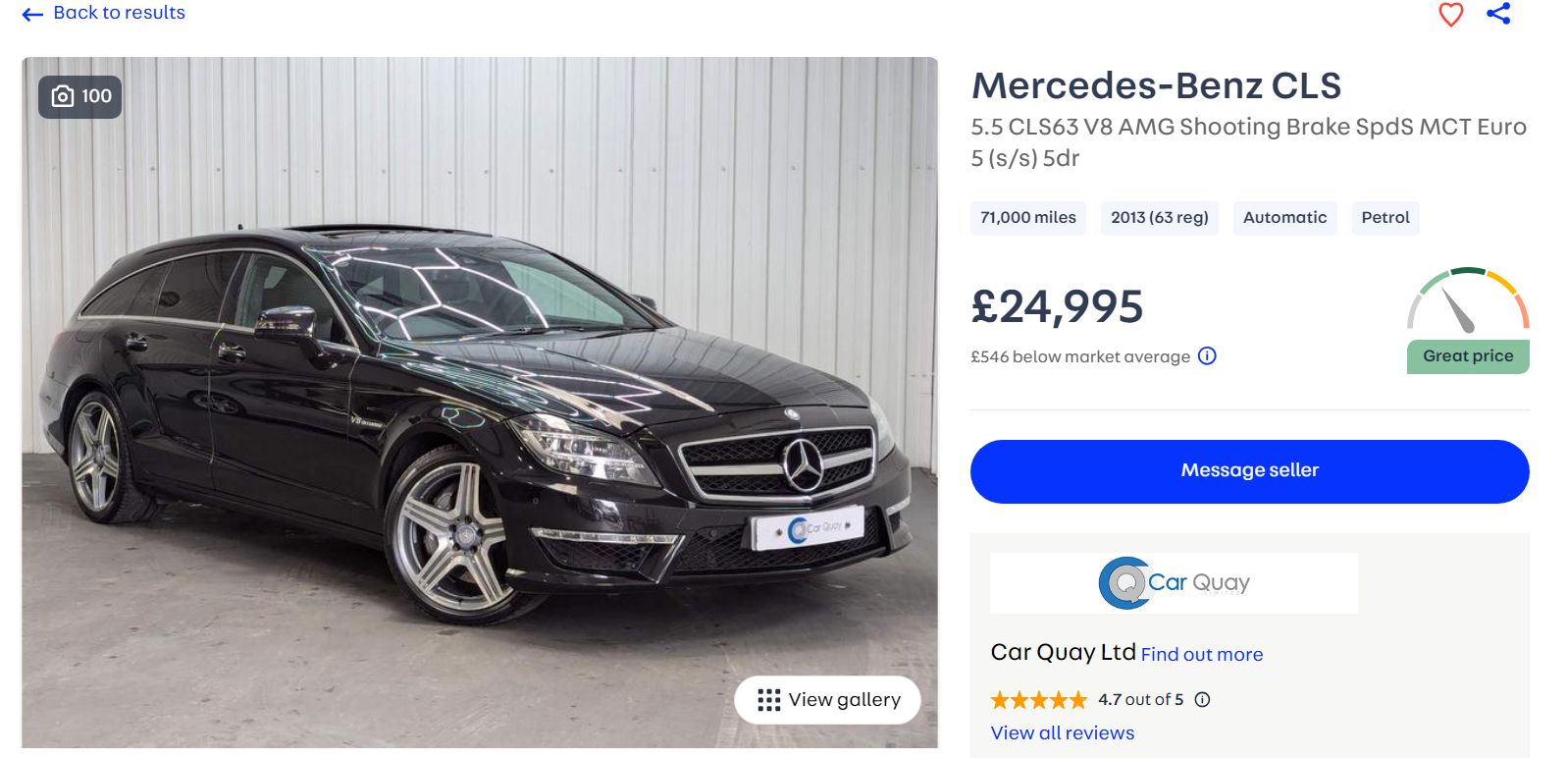Click the Car Quay dealer logo
Image resolution: width=1568 pixels, height=758 pixels.
pyautogui.click(x=1174, y=583)
